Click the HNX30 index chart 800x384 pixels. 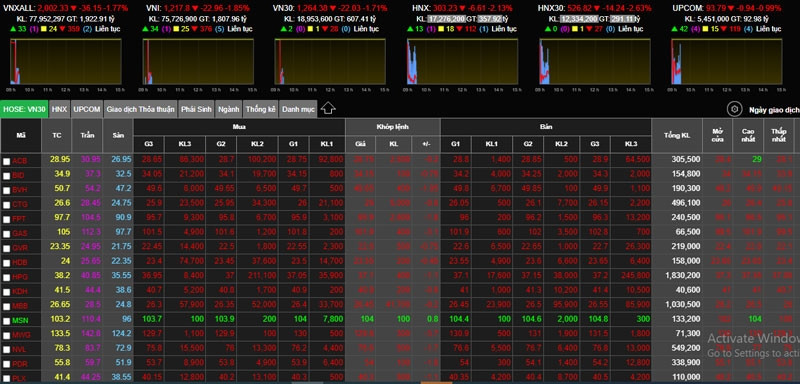pyautogui.click(x=595, y=61)
